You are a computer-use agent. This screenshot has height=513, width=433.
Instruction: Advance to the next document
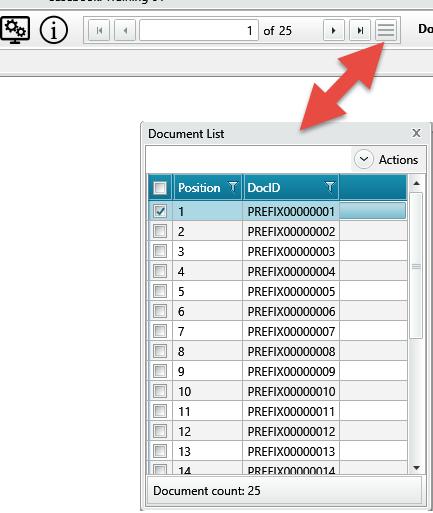click(x=334, y=31)
